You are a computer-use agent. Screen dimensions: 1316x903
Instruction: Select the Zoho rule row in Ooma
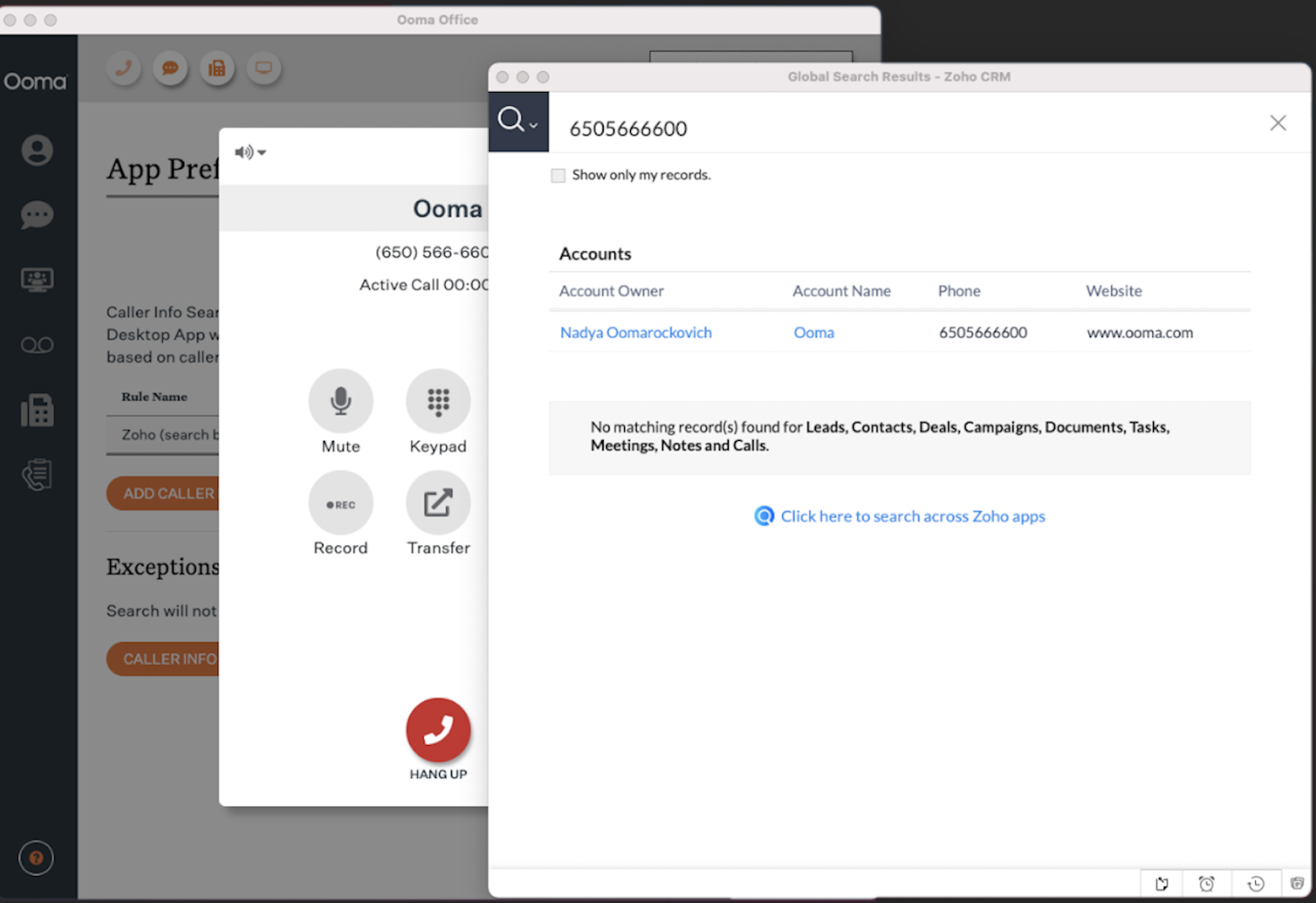[x=163, y=434]
